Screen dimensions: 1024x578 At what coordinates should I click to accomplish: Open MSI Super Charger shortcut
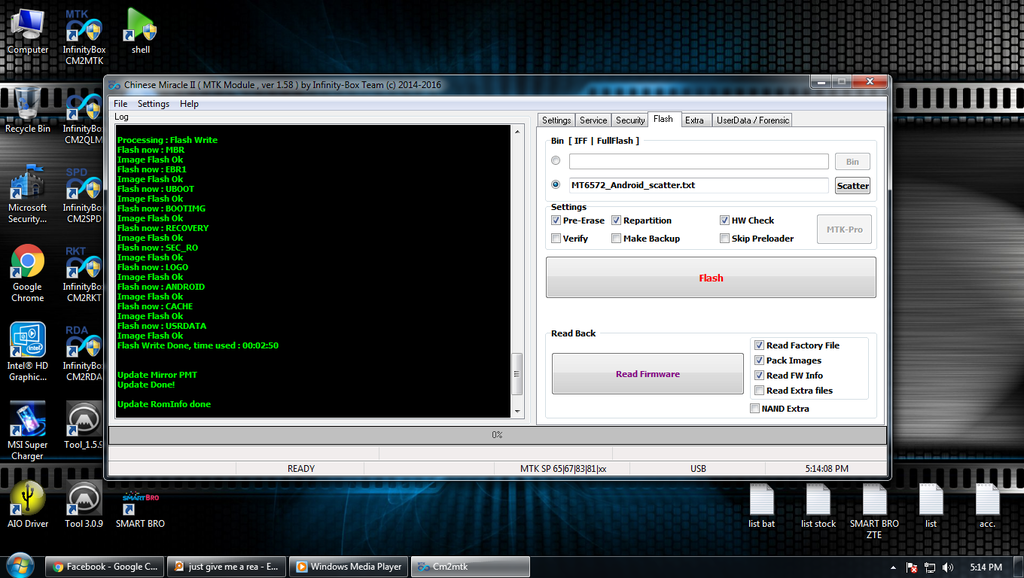click(x=27, y=431)
